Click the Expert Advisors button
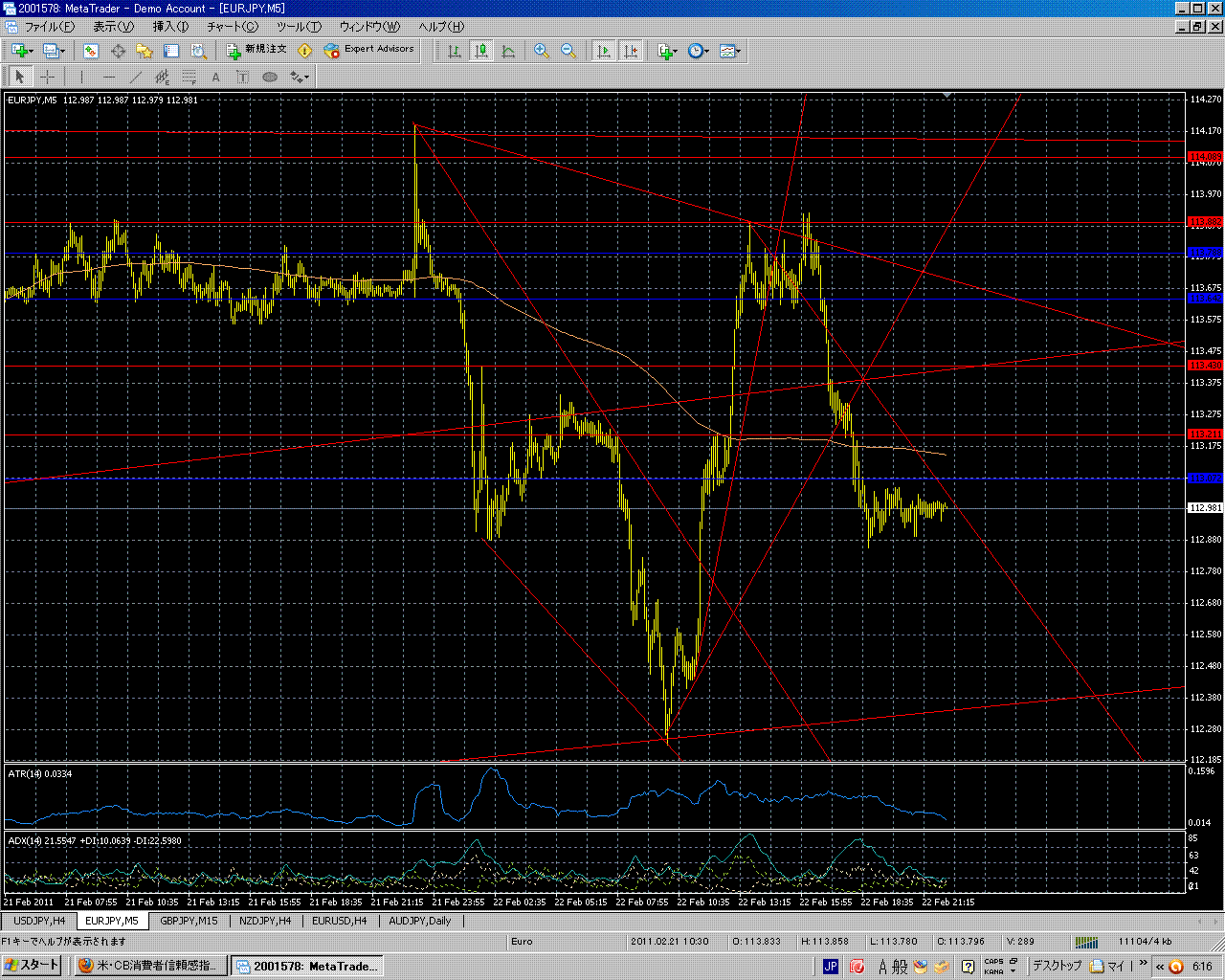This screenshot has height=980, width=1225. 369,50
